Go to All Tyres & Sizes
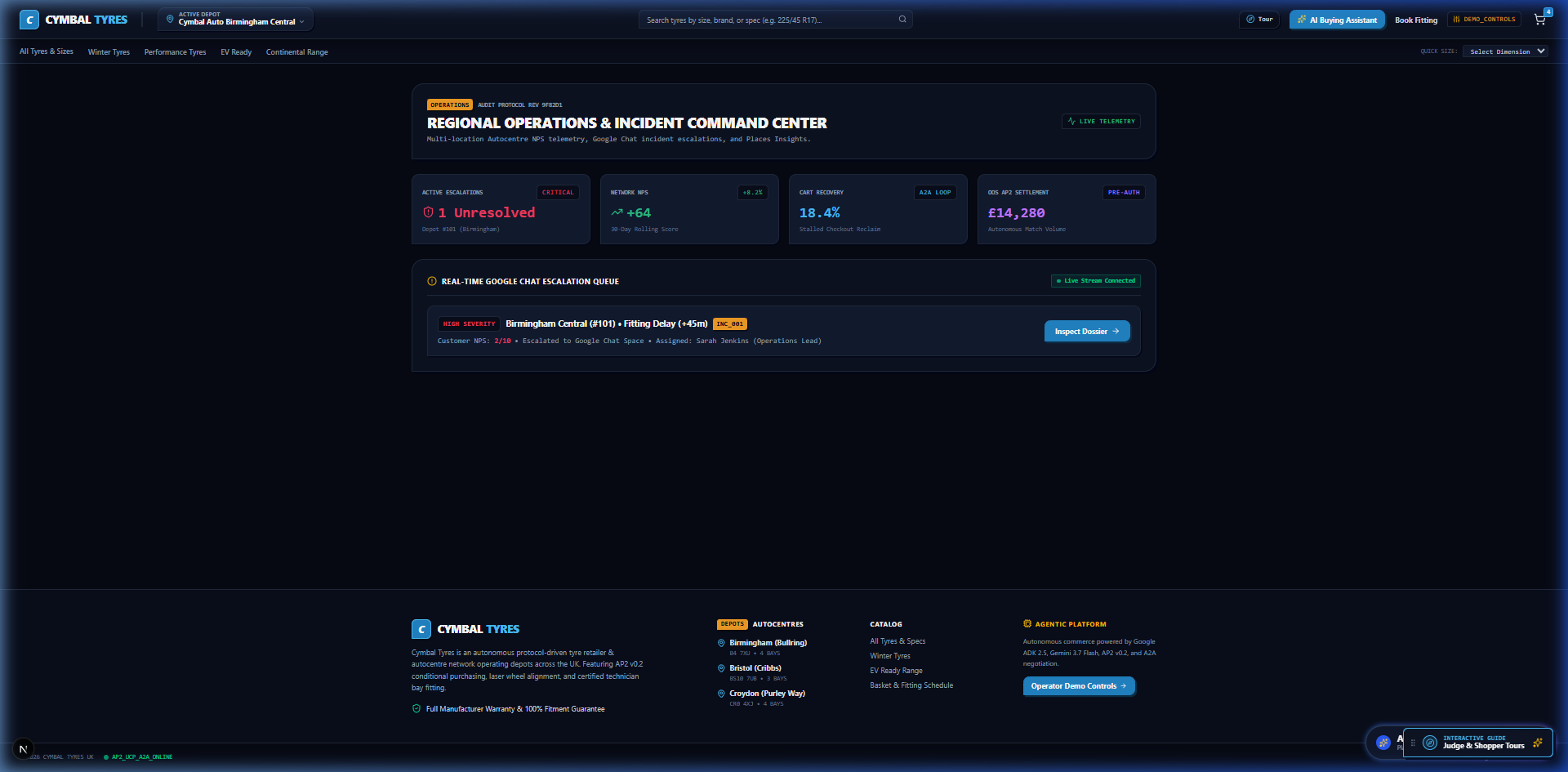The image size is (1568, 772). (47, 51)
